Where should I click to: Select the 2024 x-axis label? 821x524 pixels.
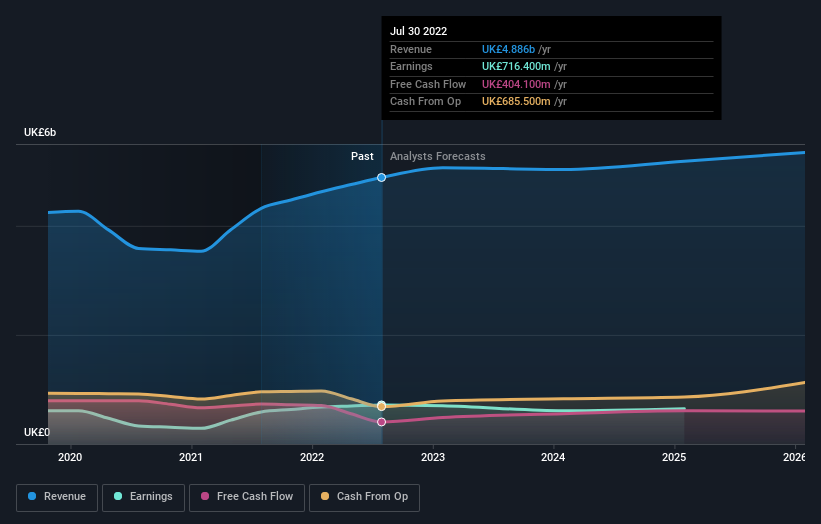coord(553,457)
